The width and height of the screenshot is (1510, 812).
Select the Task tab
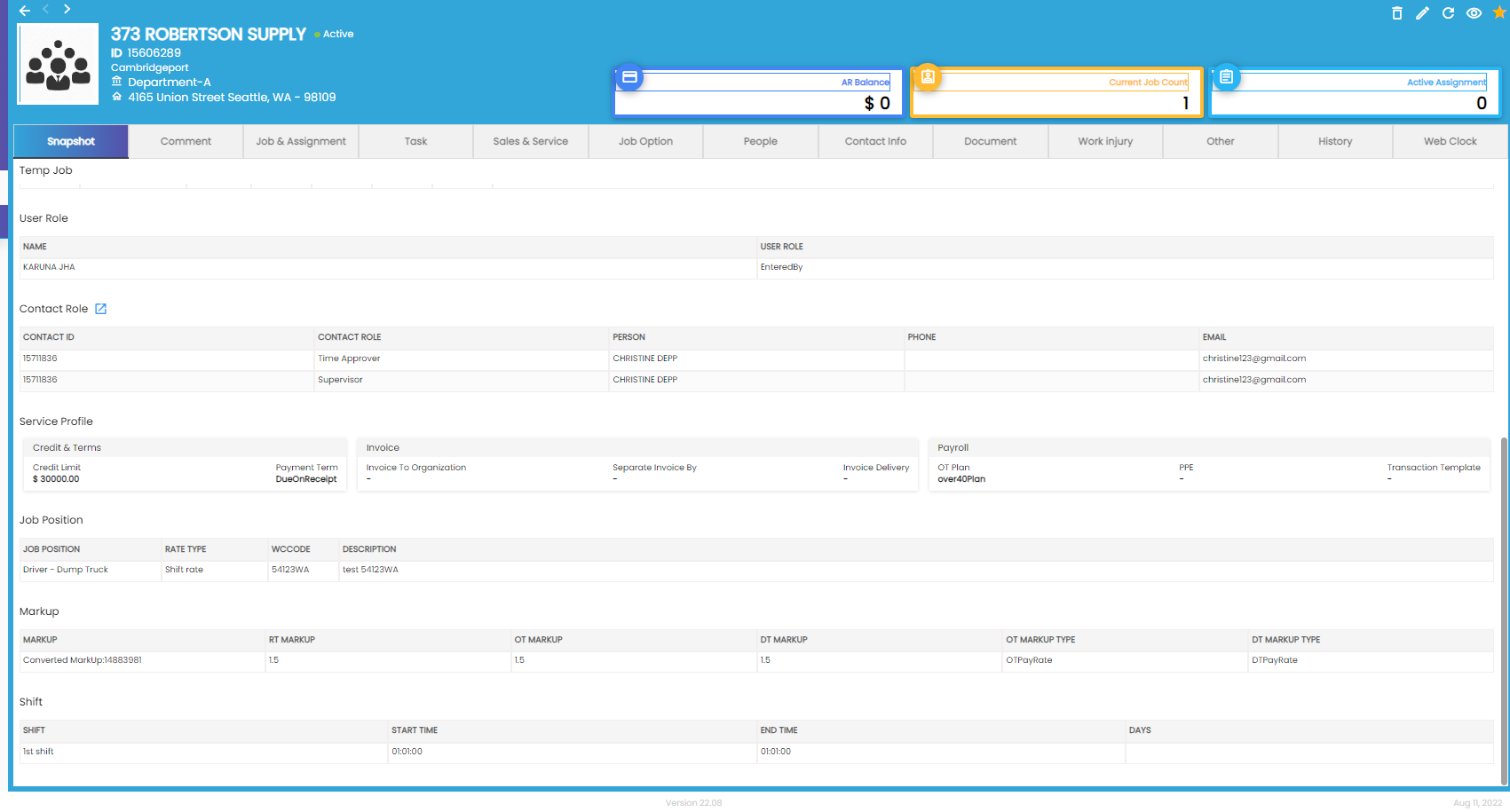point(415,141)
